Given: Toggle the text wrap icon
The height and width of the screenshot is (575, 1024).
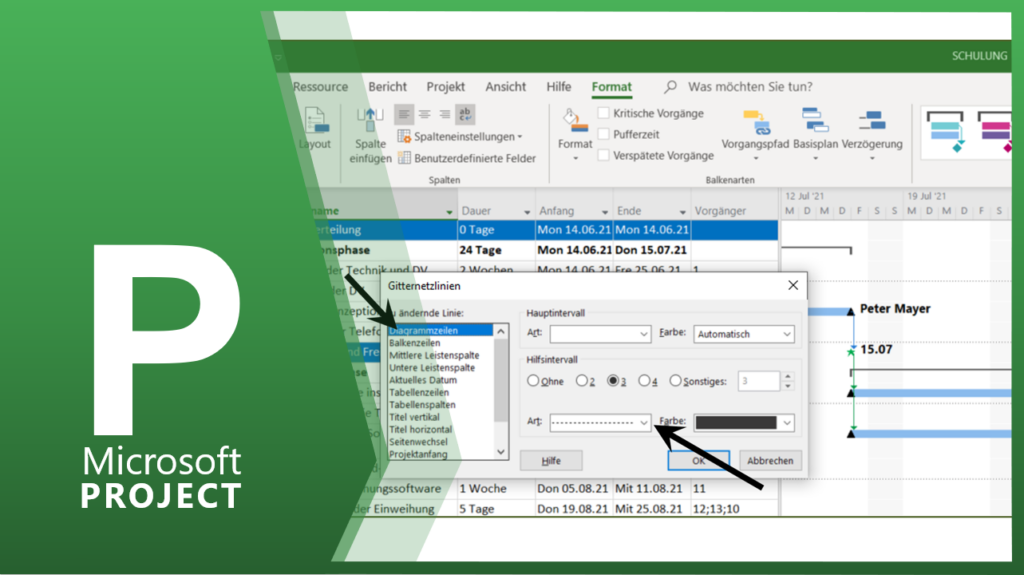Looking at the screenshot, I should click(x=465, y=114).
